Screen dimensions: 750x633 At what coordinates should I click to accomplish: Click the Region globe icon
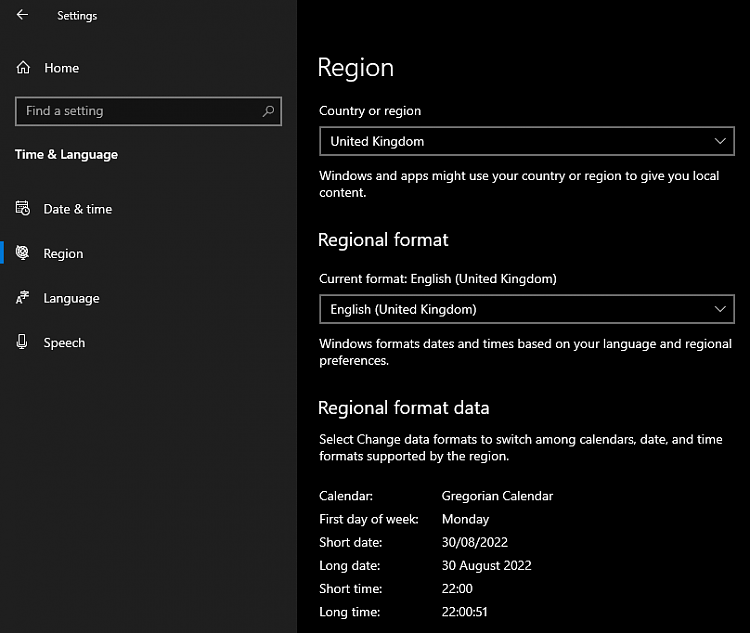[x=22, y=253]
